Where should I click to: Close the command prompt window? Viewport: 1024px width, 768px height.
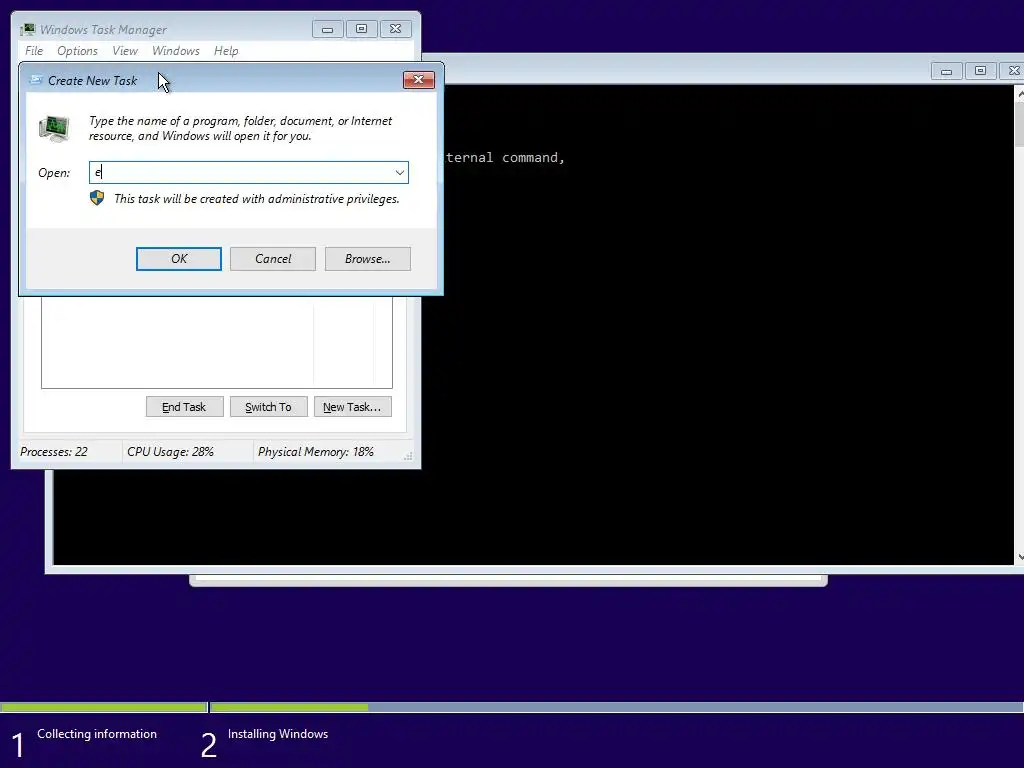1013,71
